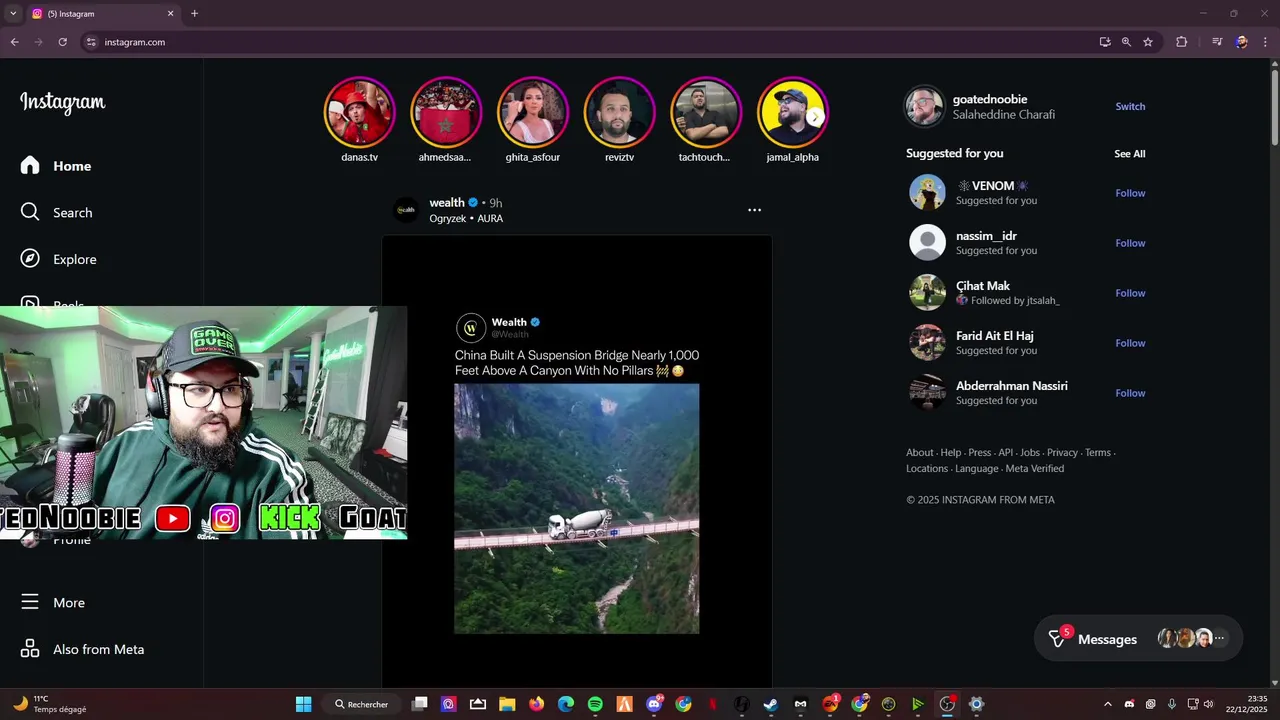Open the Chrome profile avatar
This screenshot has width=1280, height=720.
tap(1241, 42)
